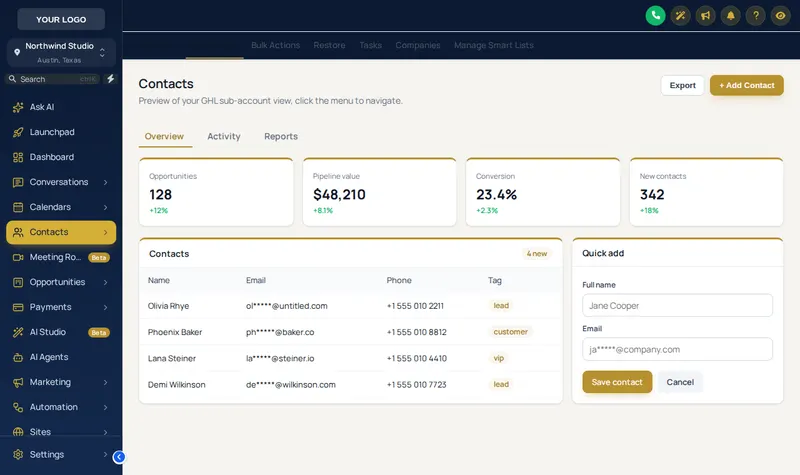This screenshot has height=475, width=800.
Task: Click the Settings gear icon
Action: [18, 455]
